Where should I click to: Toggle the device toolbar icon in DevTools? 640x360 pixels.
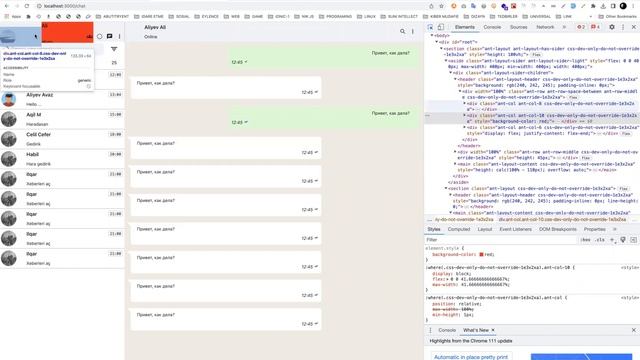click(441, 27)
